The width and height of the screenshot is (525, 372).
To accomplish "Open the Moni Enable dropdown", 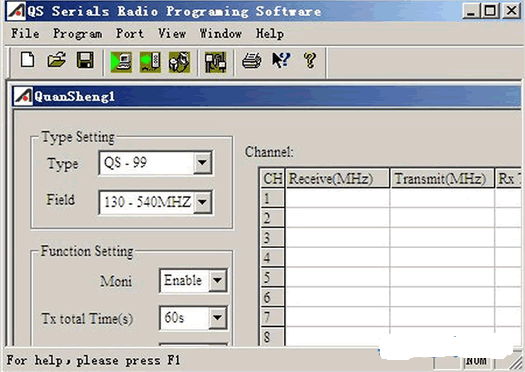I will (218, 280).
